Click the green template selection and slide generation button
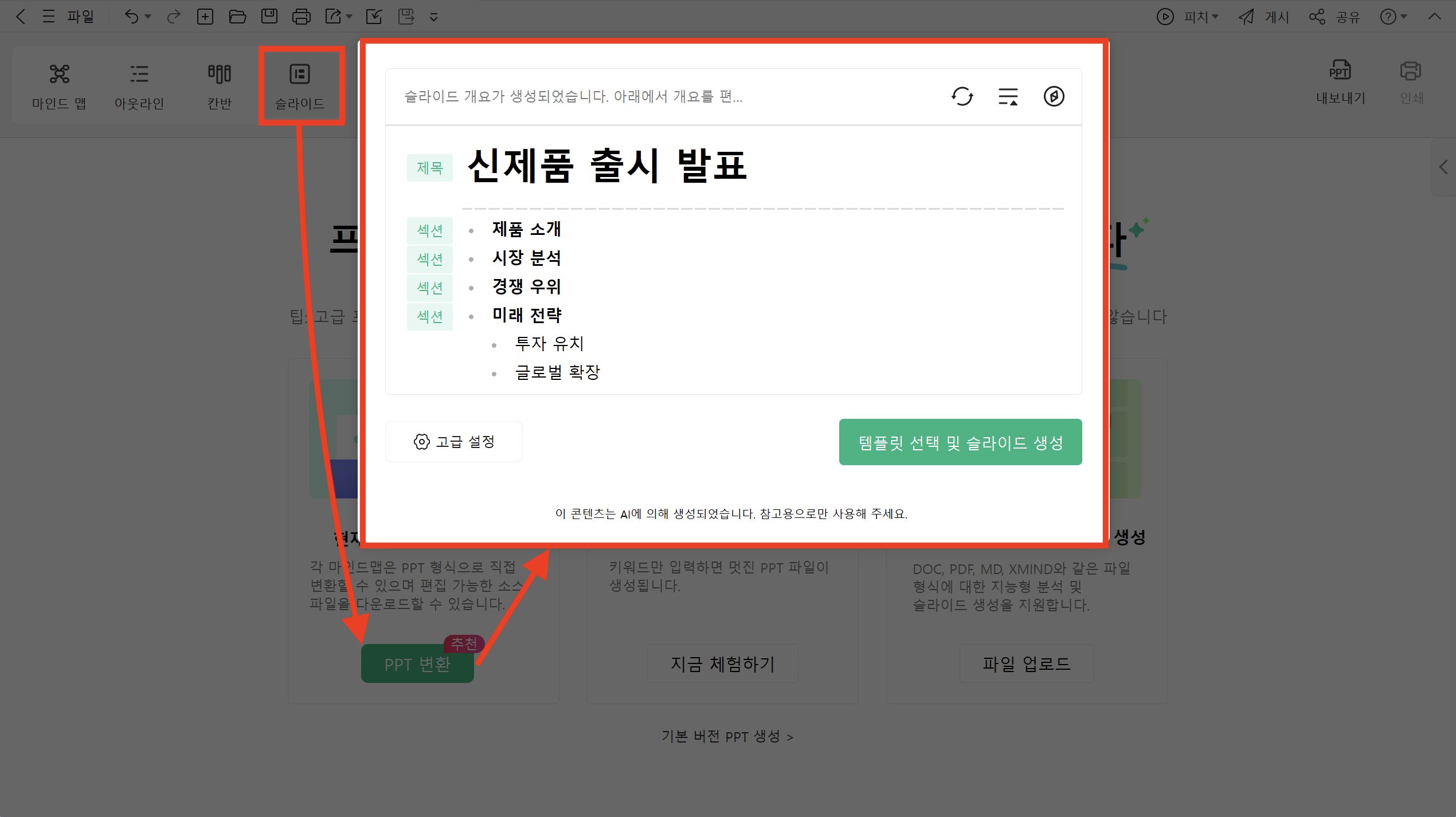The width and height of the screenshot is (1456, 817). click(960, 442)
